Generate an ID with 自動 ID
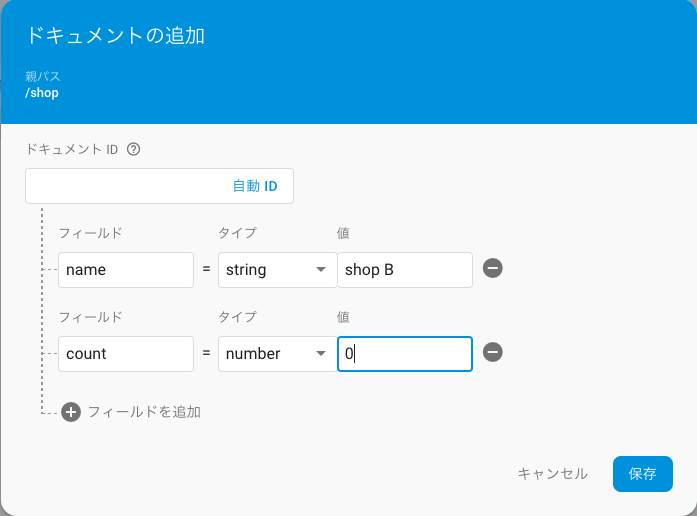This screenshot has width=697, height=516. coord(255,186)
